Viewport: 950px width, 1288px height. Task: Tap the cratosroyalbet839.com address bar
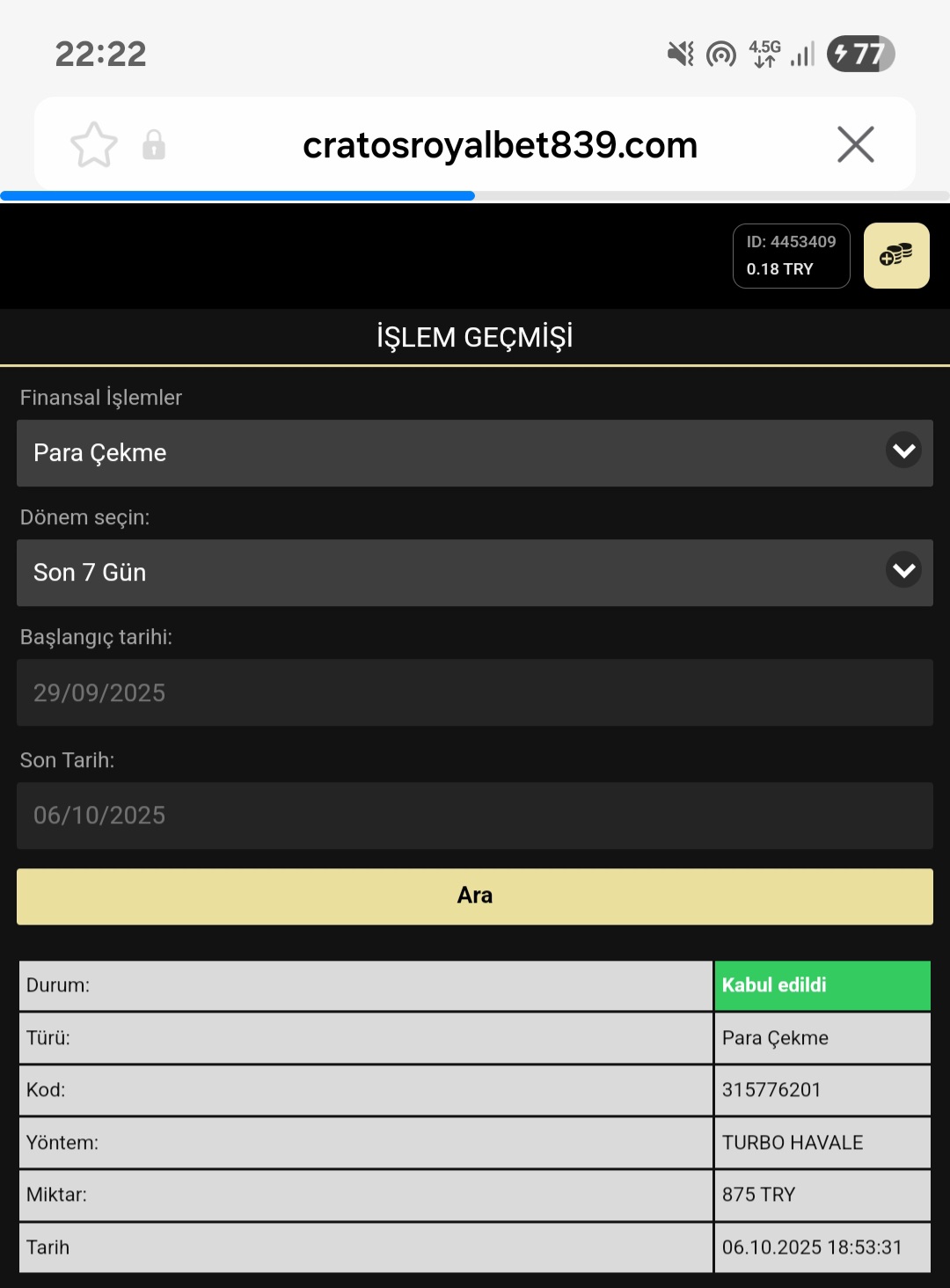(500, 145)
